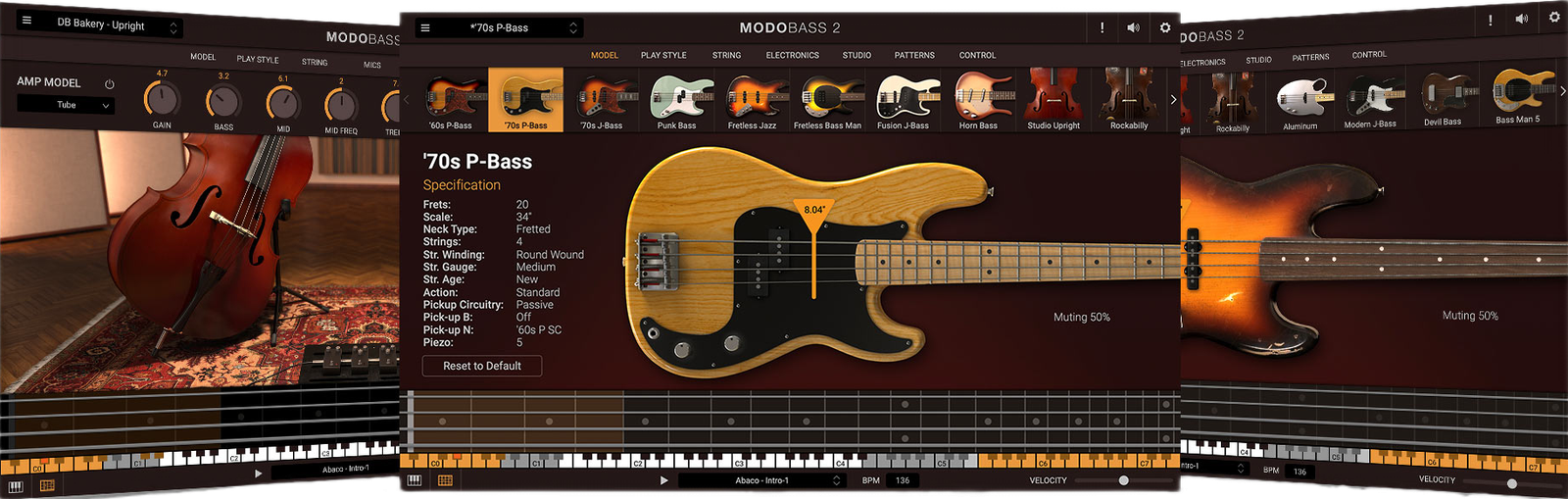Select the Devil Bass model in right window
Image resolution: width=1568 pixels, height=499 pixels.
[1443, 98]
